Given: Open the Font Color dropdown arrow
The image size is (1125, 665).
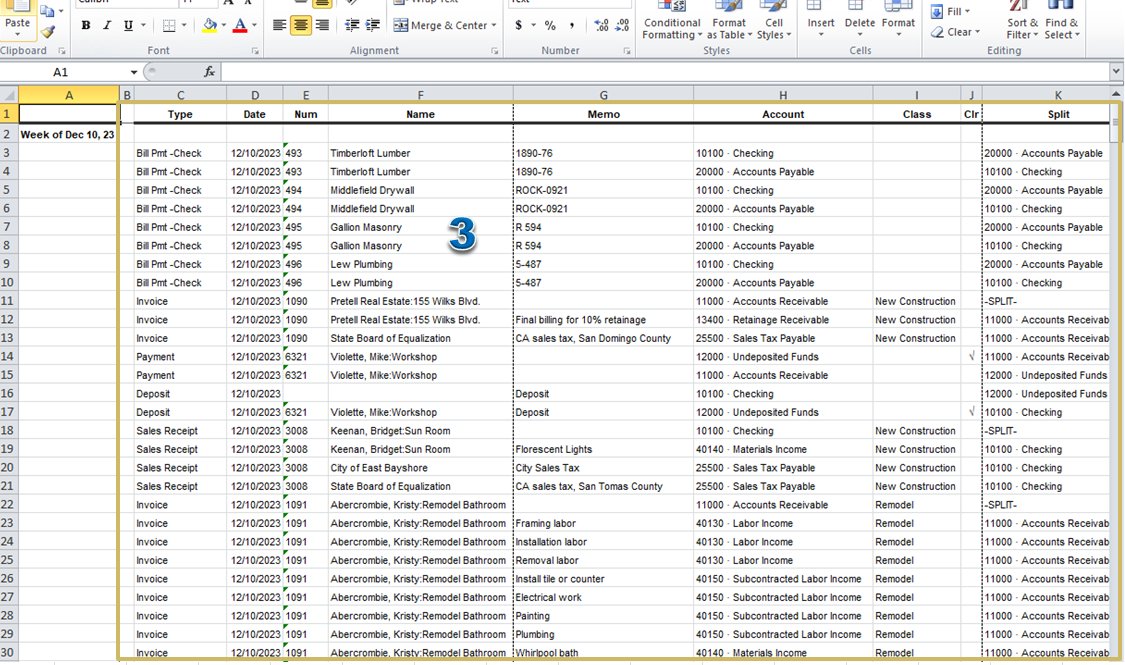Looking at the screenshot, I should tap(256, 25).
